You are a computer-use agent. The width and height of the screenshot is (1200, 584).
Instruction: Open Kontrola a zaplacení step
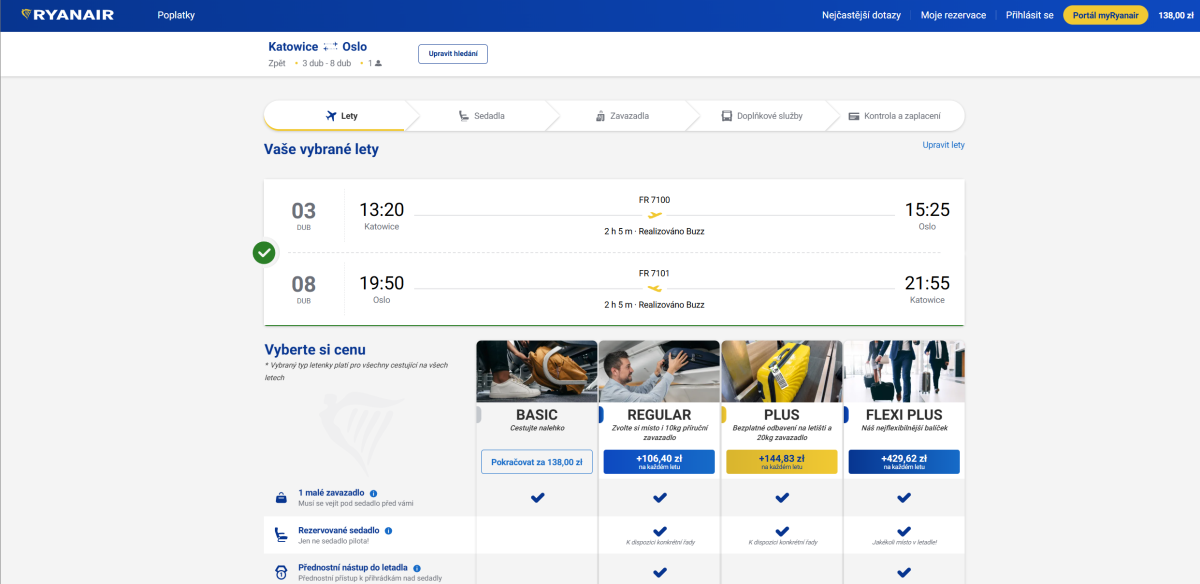click(x=893, y=116)
